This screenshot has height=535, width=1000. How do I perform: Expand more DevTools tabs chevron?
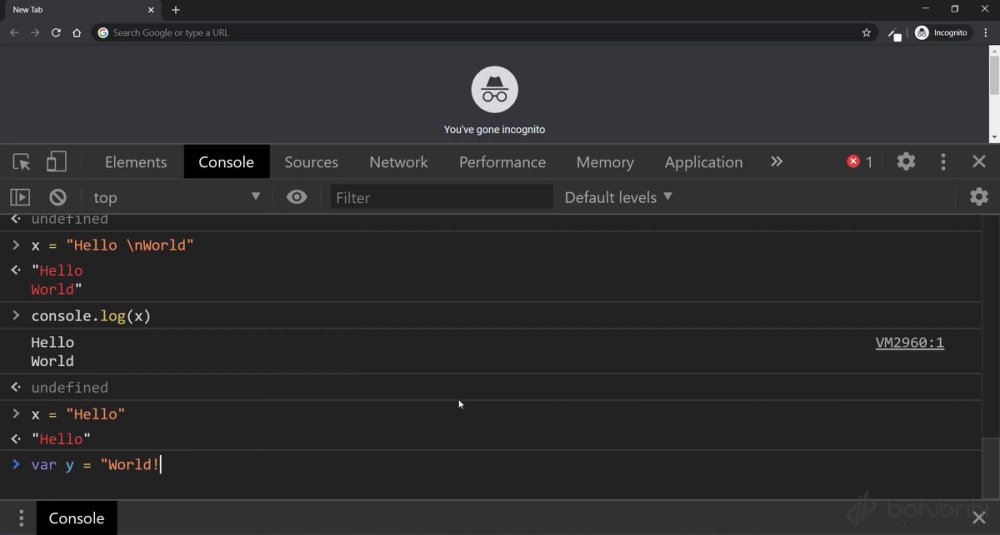[776, 162]
